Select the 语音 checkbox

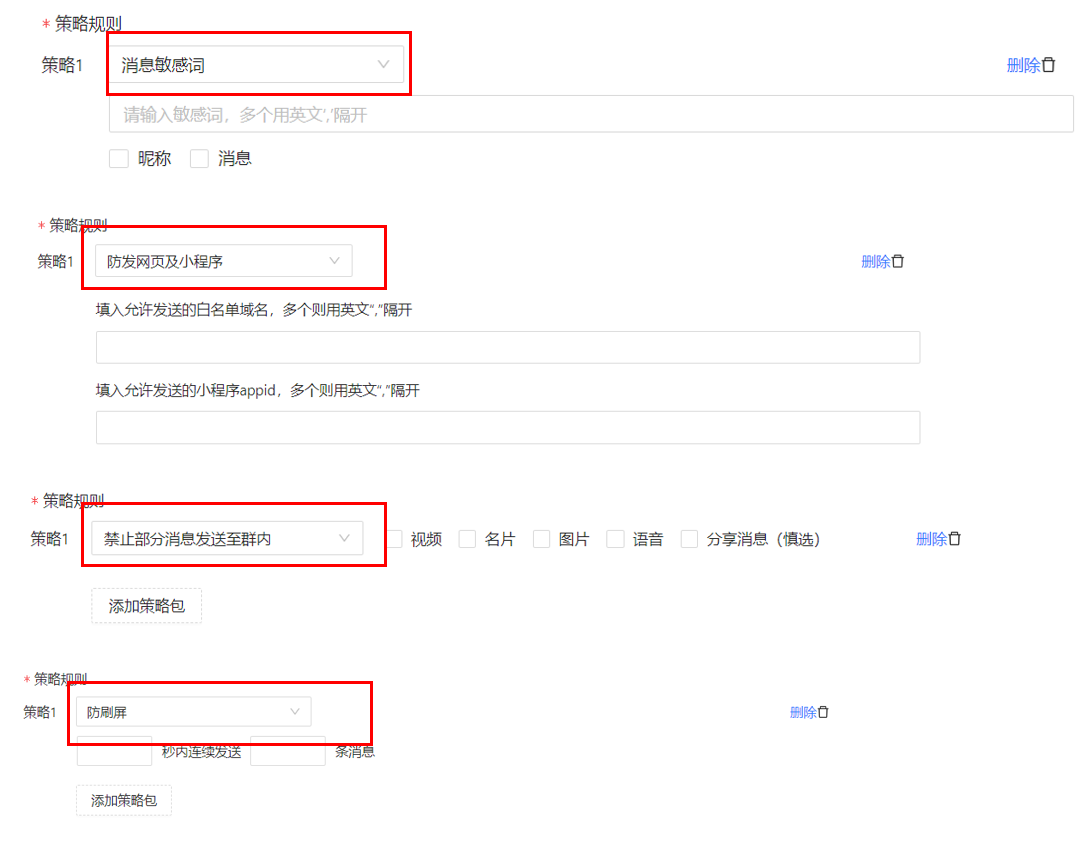click(616, 539)
